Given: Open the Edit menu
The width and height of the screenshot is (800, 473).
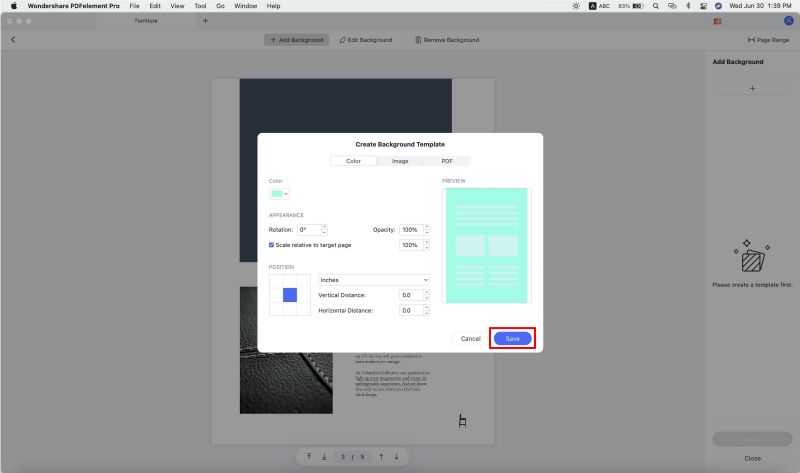Looking at the screenshot, I should 155,6.
